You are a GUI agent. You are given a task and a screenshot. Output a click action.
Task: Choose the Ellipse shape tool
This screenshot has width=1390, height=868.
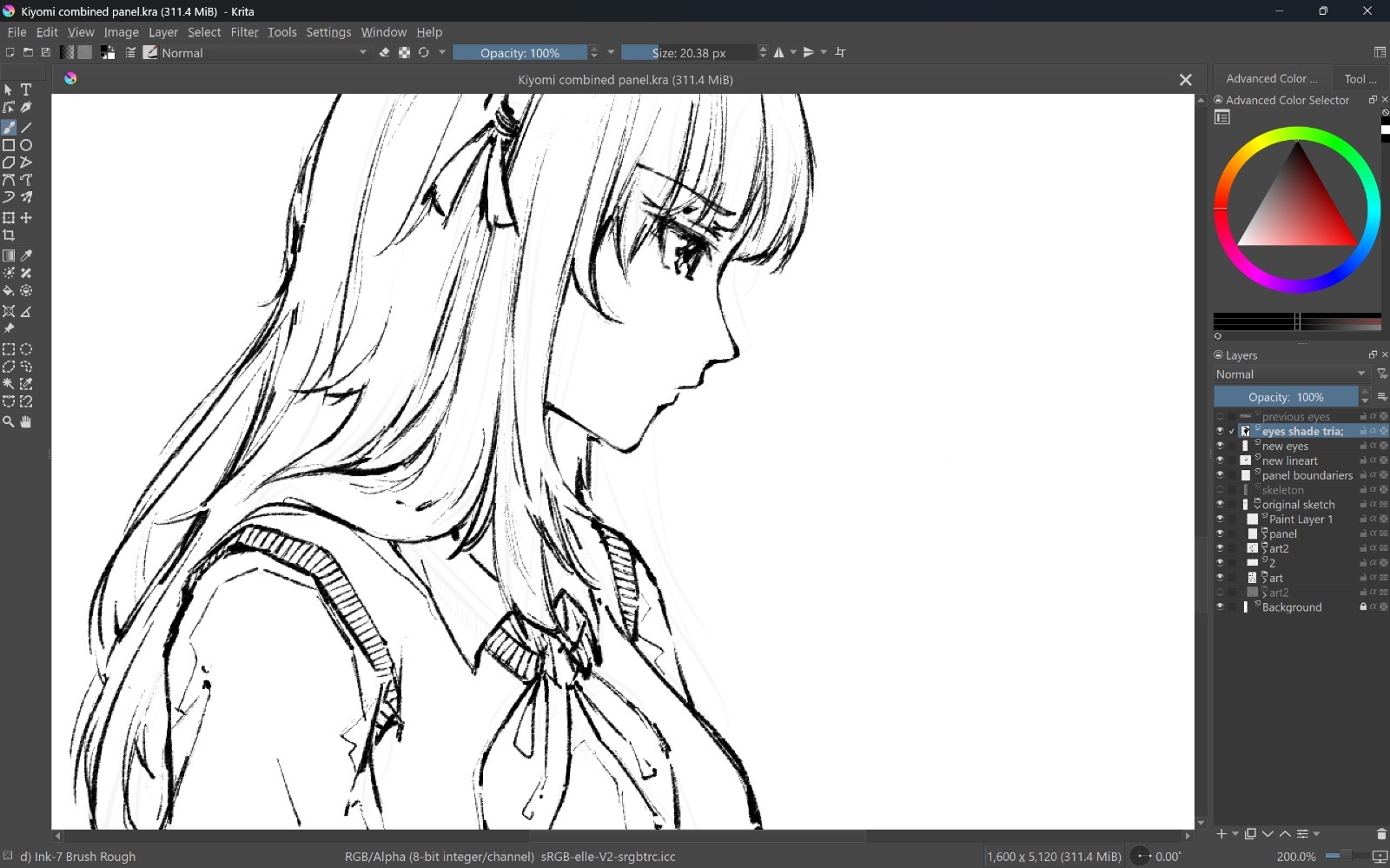pos(26,145)
